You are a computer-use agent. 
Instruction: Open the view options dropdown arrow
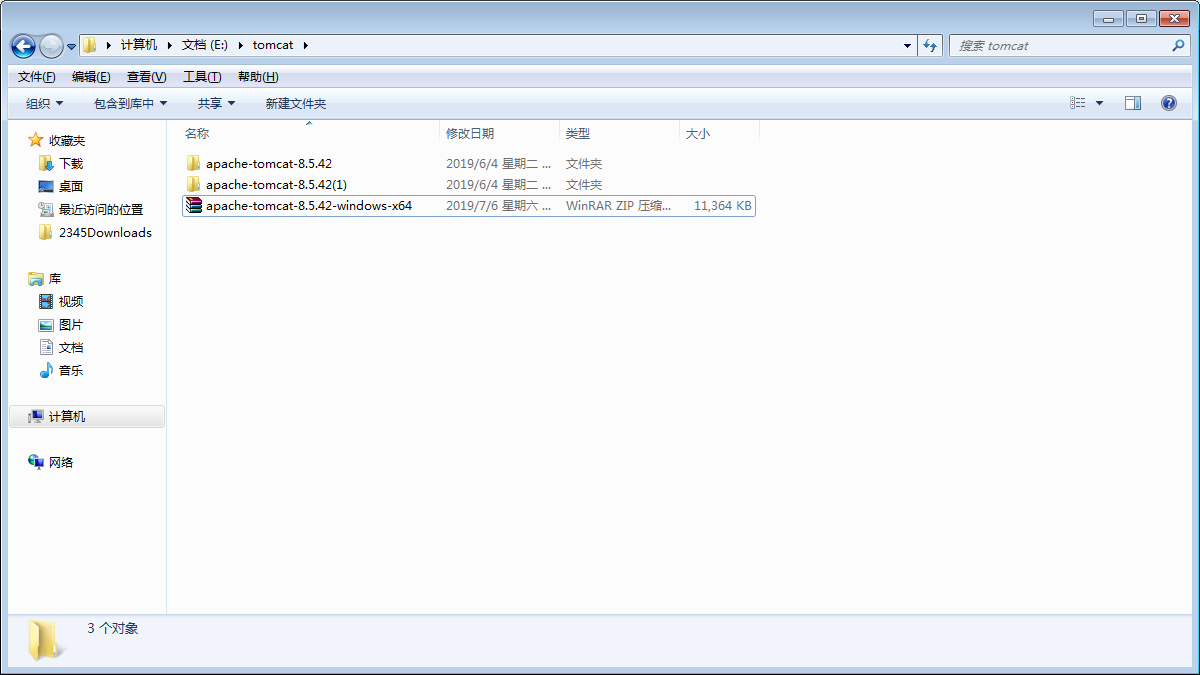tap(1100, 103)
